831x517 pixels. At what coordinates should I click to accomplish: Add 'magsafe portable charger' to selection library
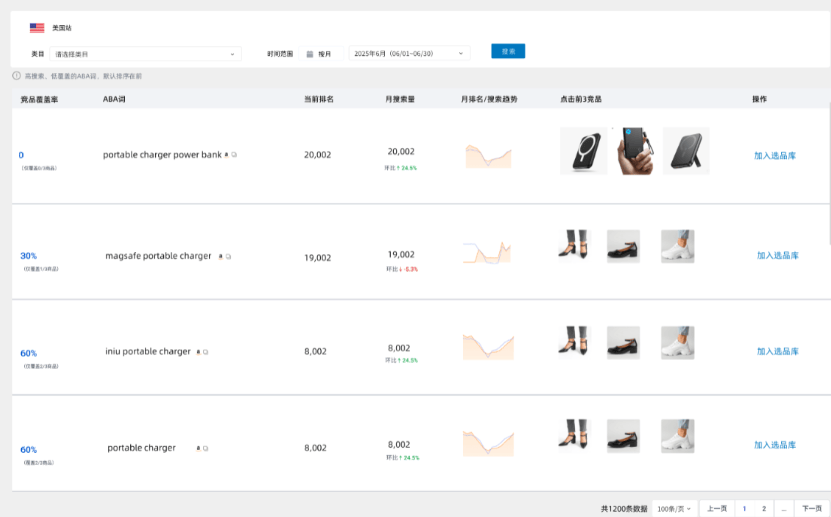[x=777, y=256]
